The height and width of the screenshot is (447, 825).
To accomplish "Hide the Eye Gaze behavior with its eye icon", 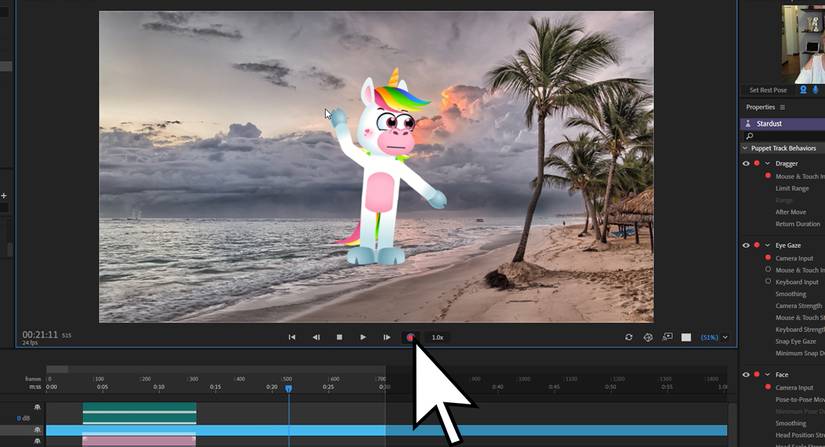I will pos(746,246).
